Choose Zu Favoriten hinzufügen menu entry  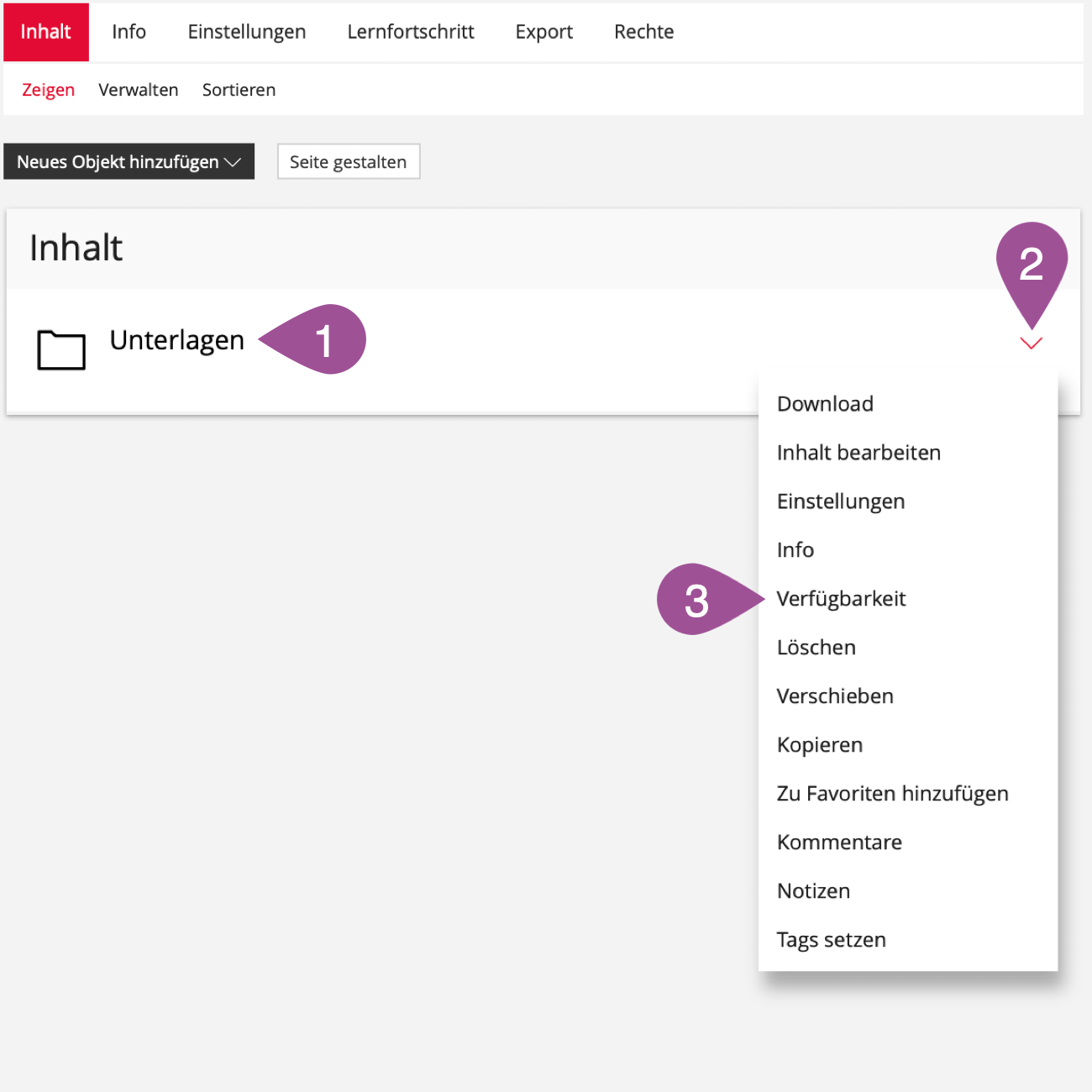coord(892,794)
